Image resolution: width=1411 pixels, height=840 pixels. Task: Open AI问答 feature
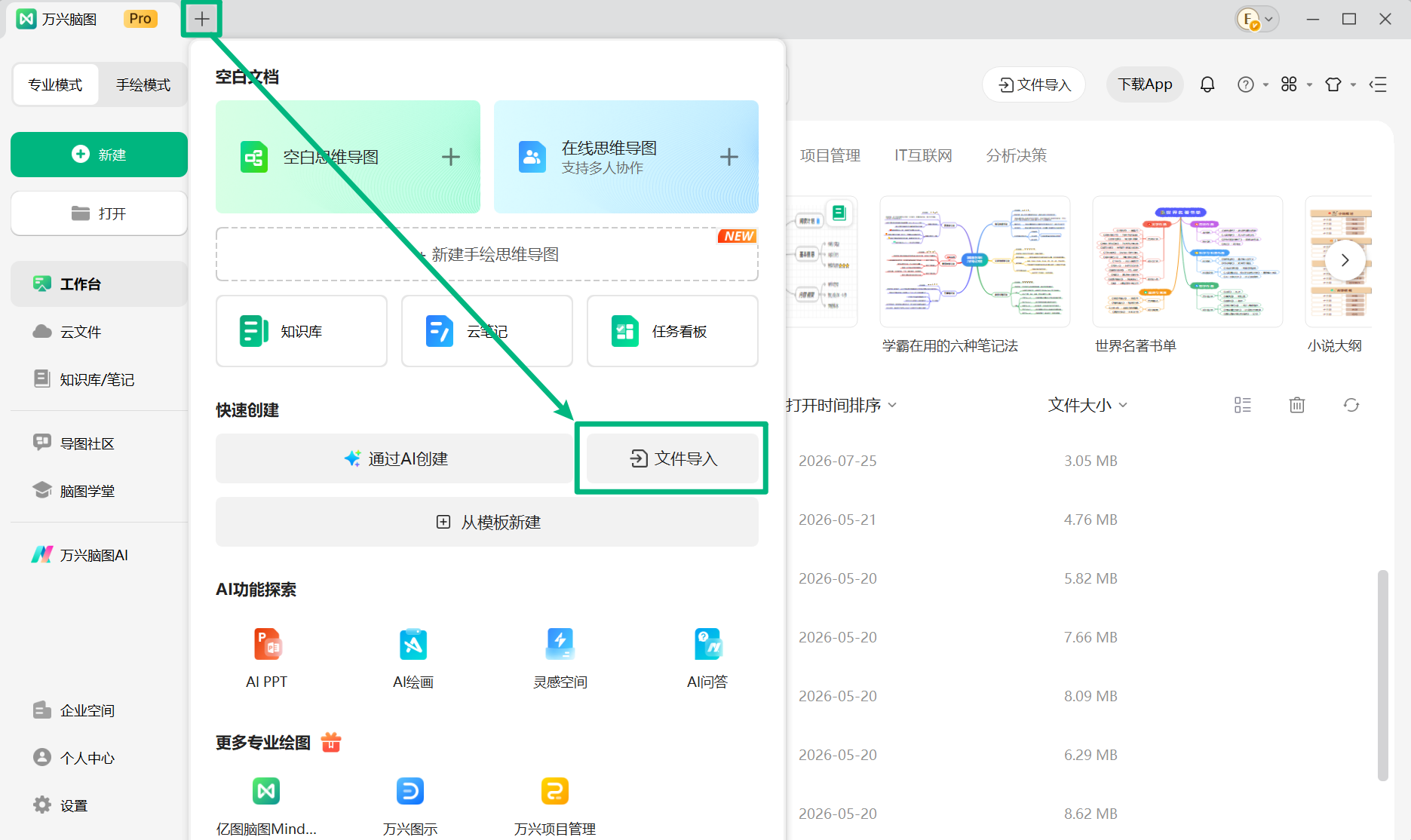707,658
